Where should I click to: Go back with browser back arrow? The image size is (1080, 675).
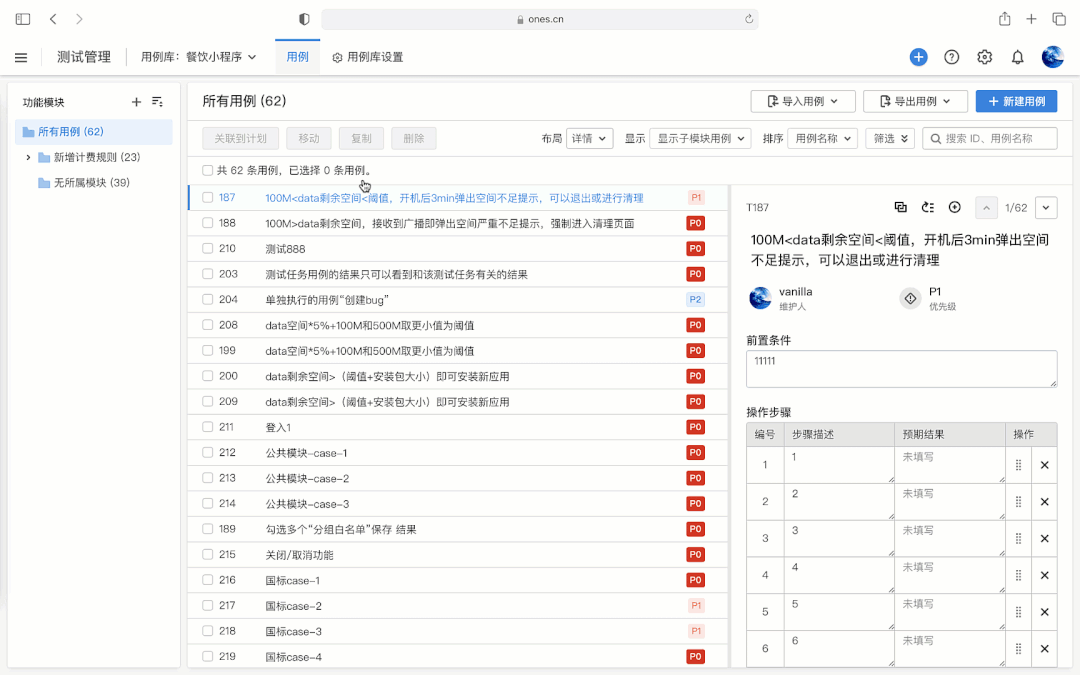tap(53, 19)
